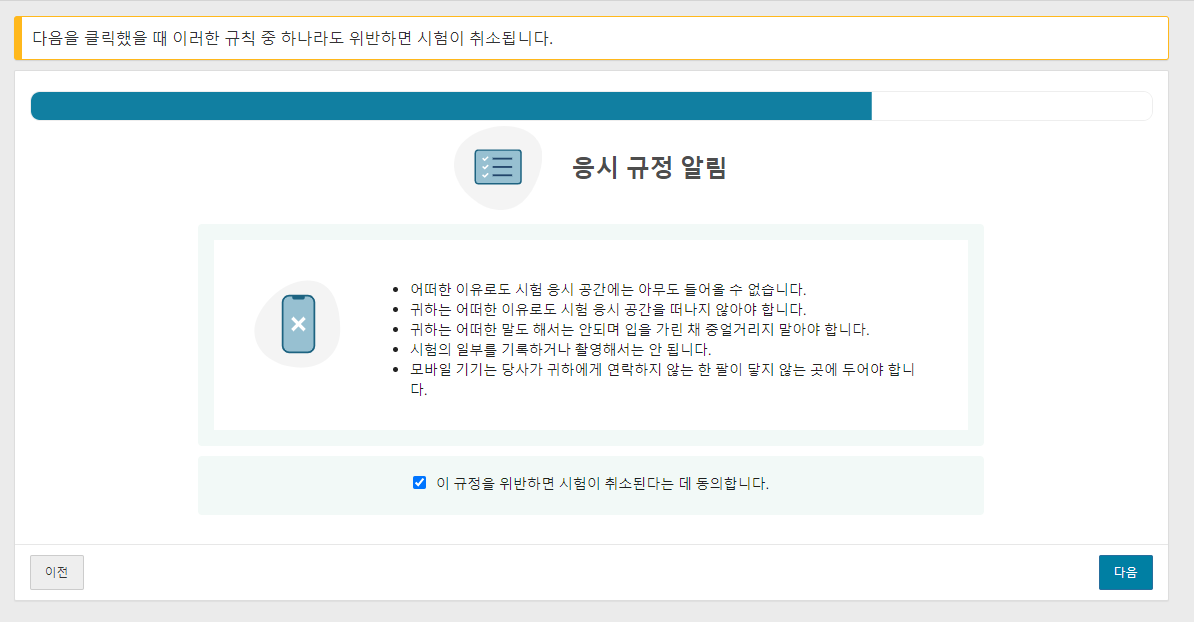The width and height of the screenshot is (1194, 622).
Task: Click the warning banner about 시험이 취소됩니다
Action: (x=592, y=38)
